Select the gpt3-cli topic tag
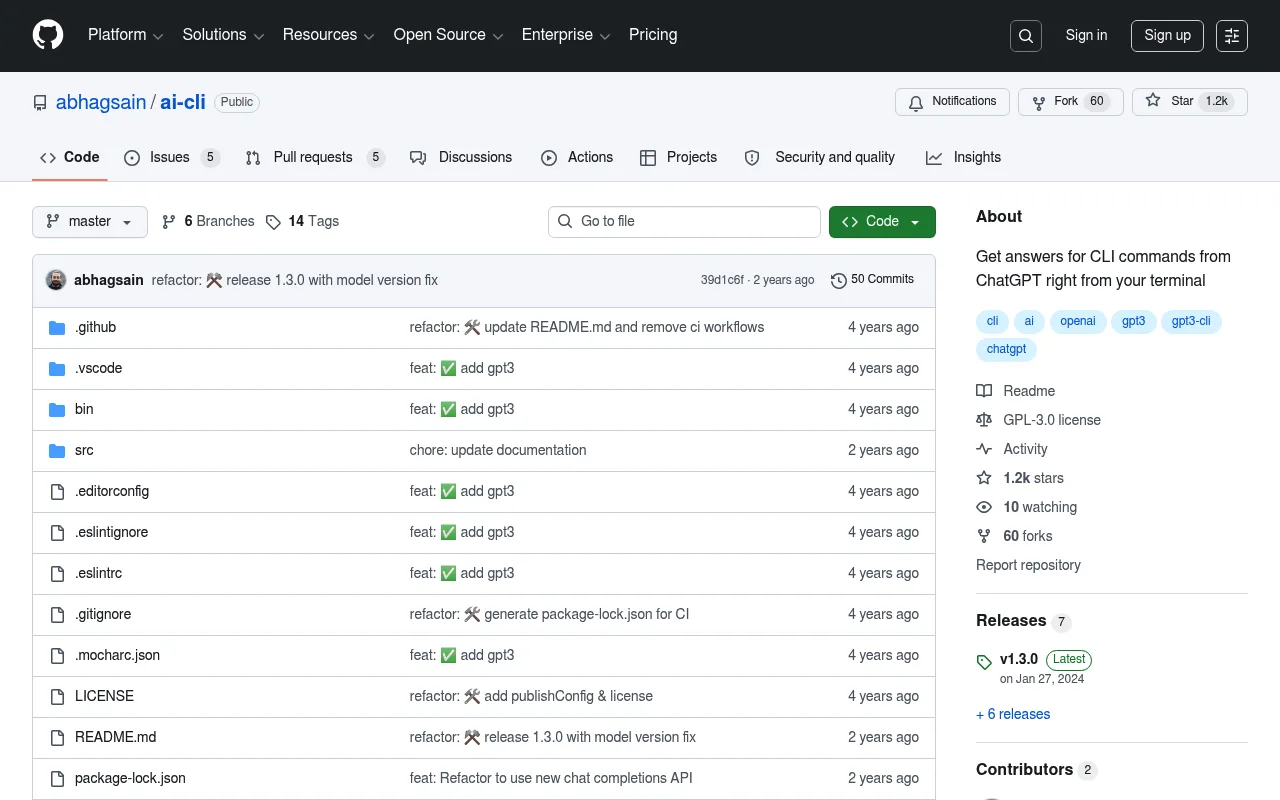 pyautogui.click(x=1191, y=322)
